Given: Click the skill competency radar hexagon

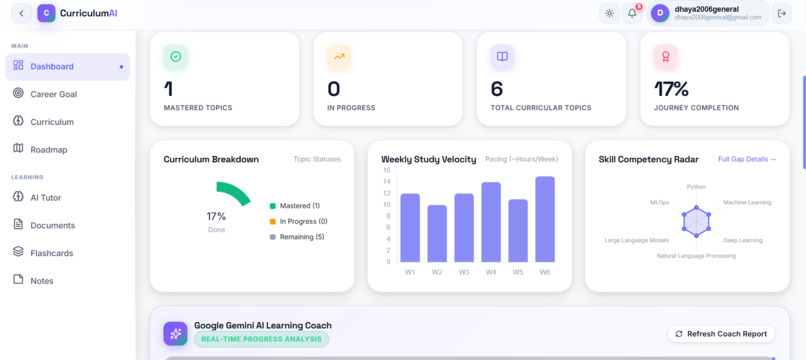Looking at the screenshot, I should click(696, 222).
